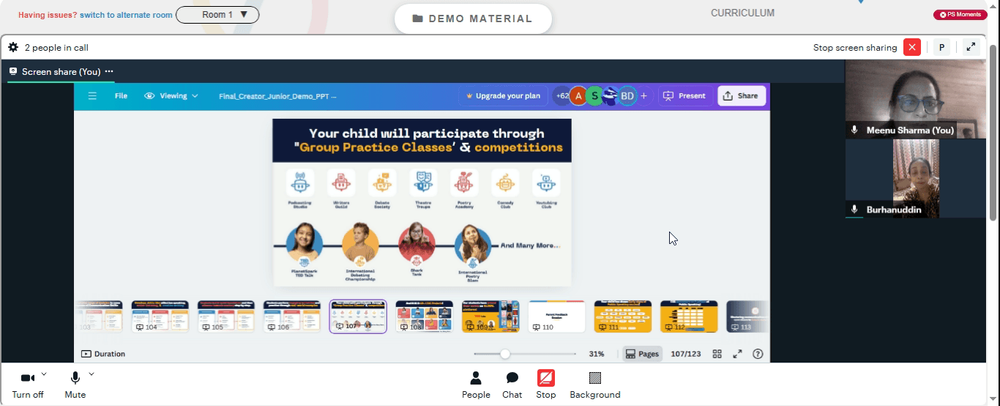This screenshot has height=406, width=1000.
Task: Select collaborator avatar A
Action: [x=578, y=96]
